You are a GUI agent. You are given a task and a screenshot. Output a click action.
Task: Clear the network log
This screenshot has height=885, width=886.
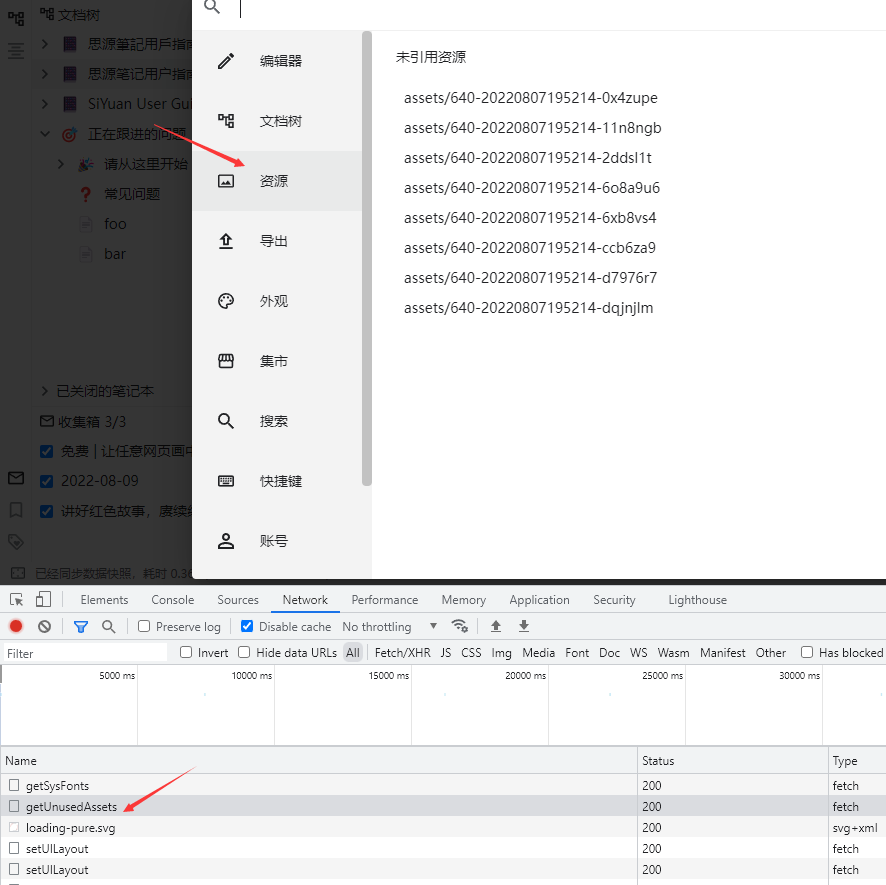point(45,626)
